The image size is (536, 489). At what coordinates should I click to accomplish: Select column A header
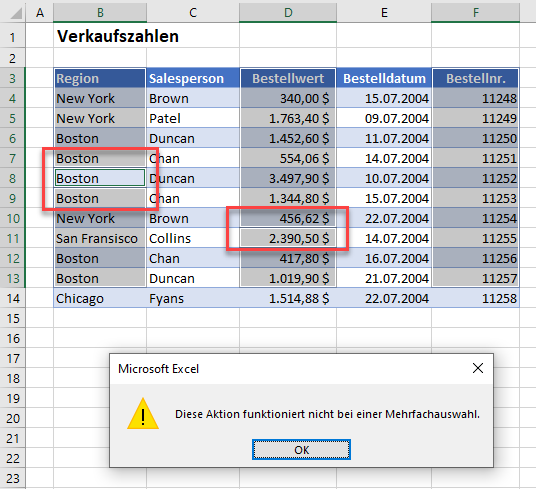40,12
